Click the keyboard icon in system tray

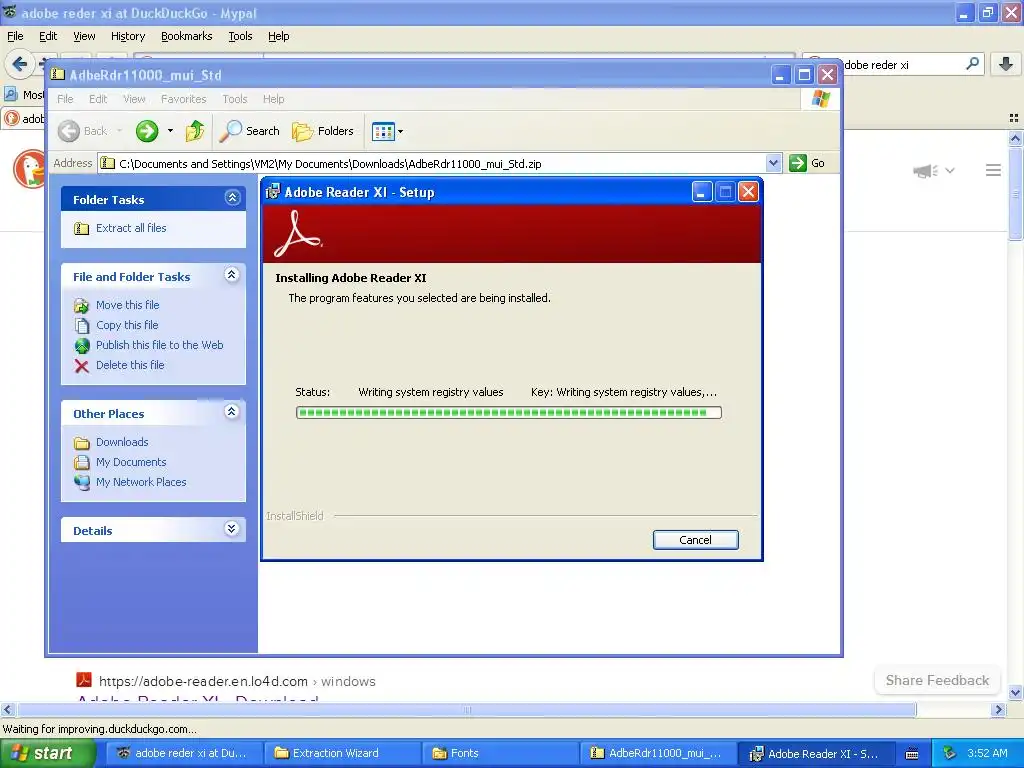click(x=912, y=754)
